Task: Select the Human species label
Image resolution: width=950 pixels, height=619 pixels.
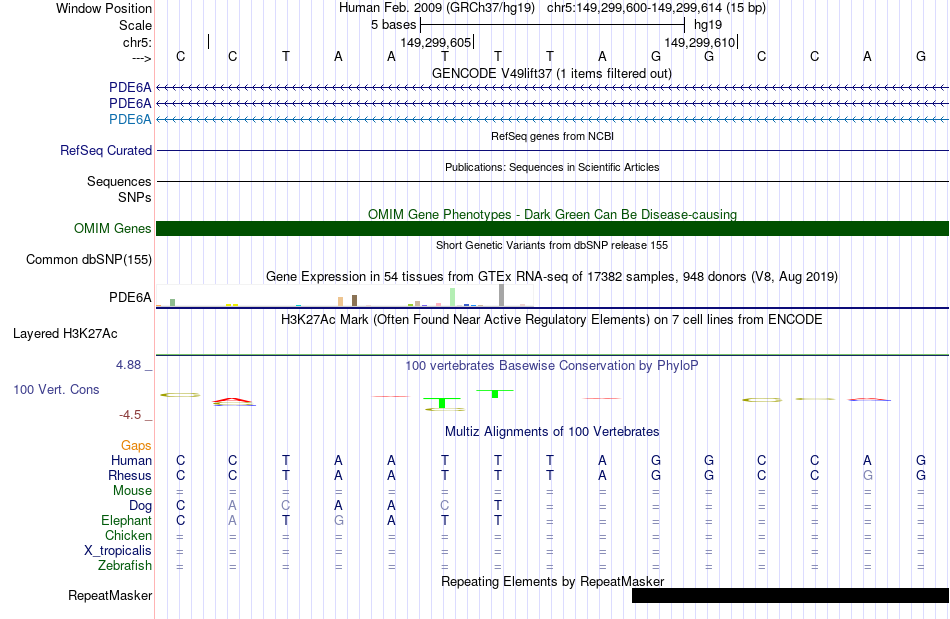Action: [131, 460]
